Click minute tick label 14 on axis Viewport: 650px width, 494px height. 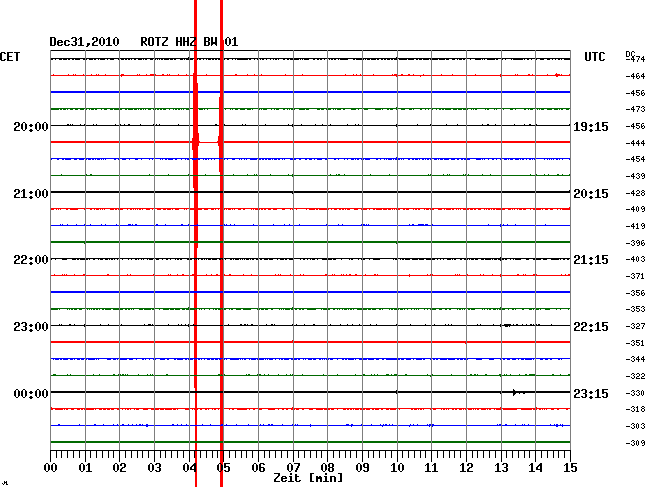coord(535,468)
